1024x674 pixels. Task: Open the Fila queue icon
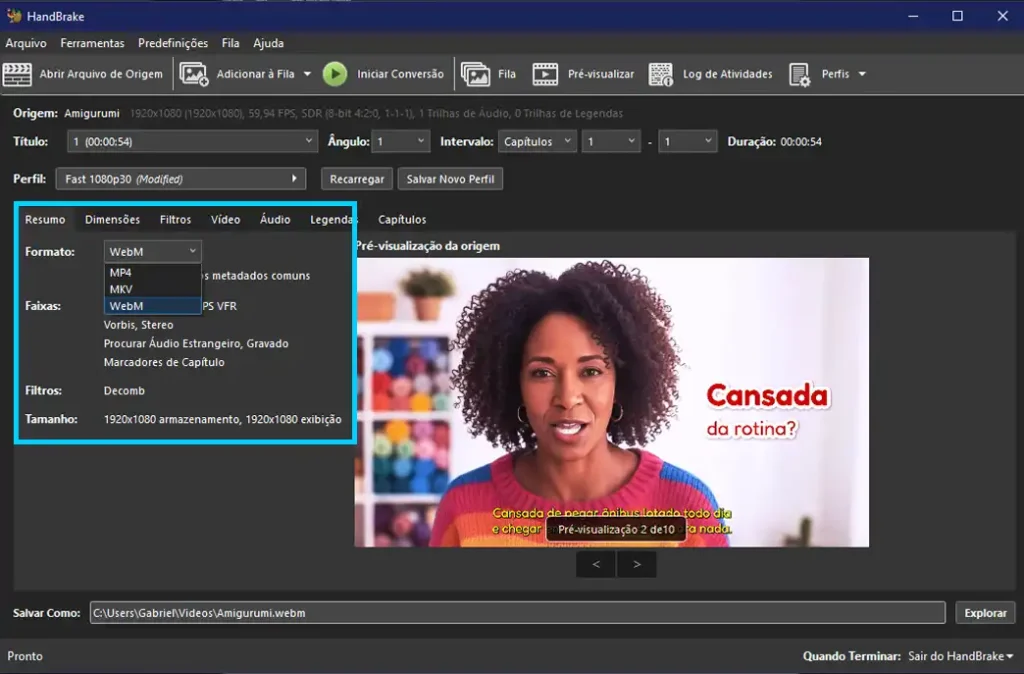pyautogui.click(x=475, y=74)
